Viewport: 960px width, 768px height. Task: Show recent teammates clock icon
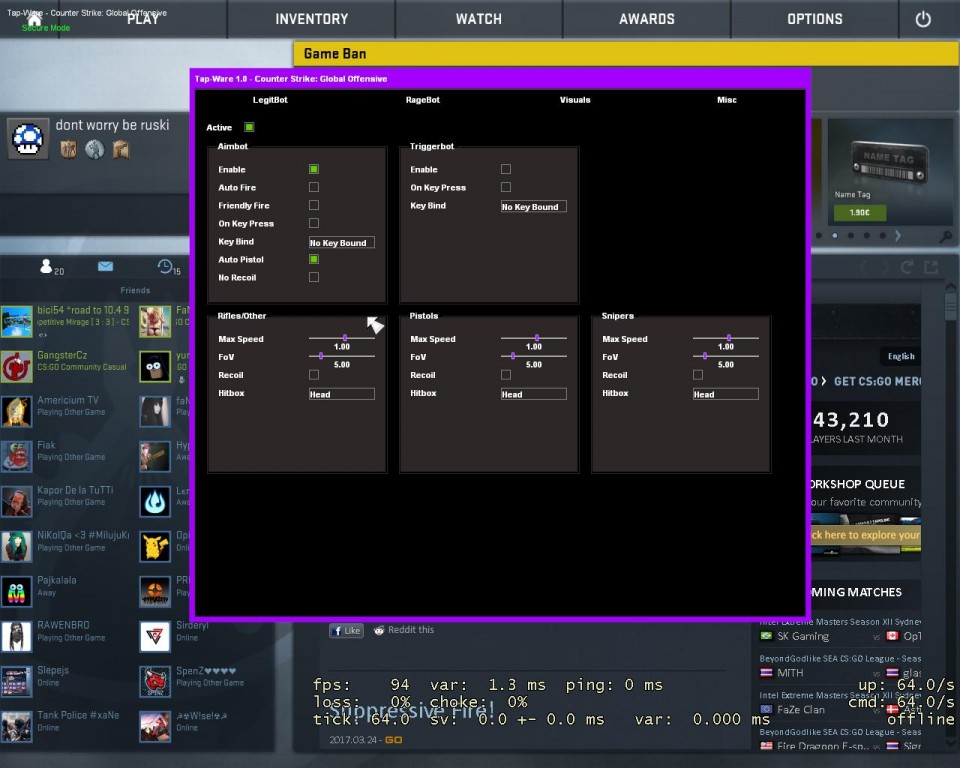click(164, 266)
